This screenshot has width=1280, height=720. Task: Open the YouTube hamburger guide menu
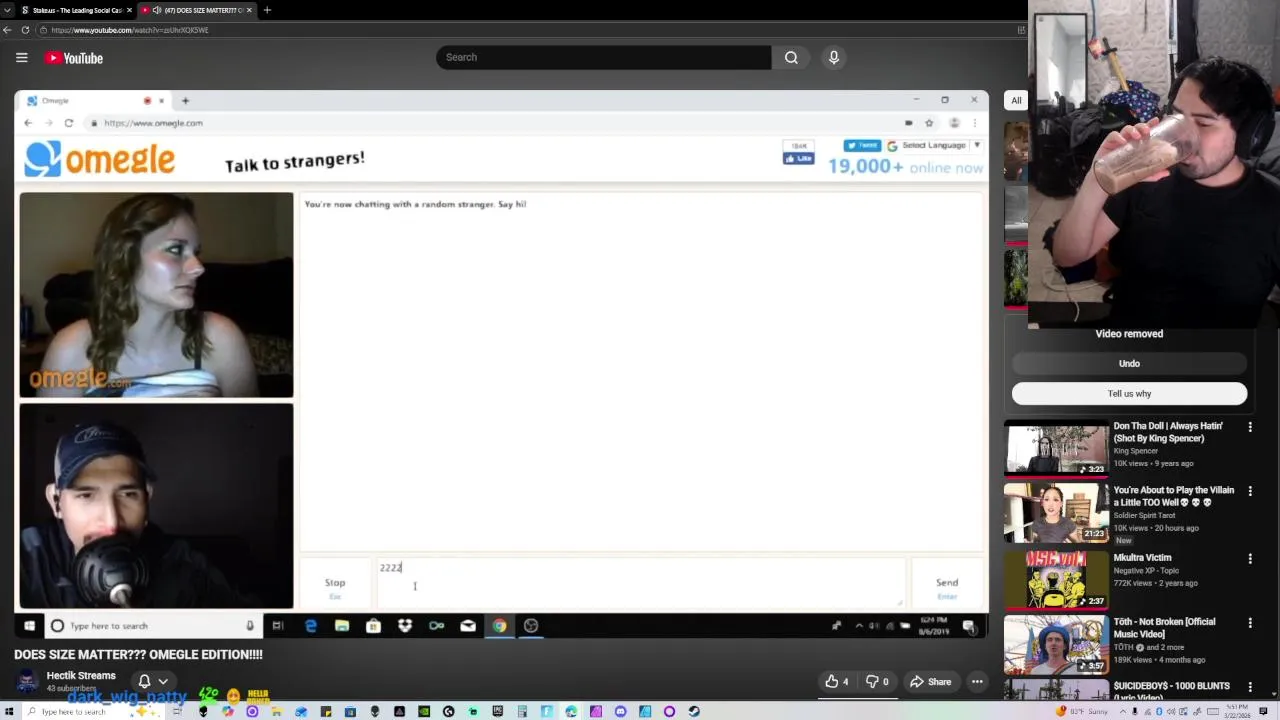click(21, 58)
